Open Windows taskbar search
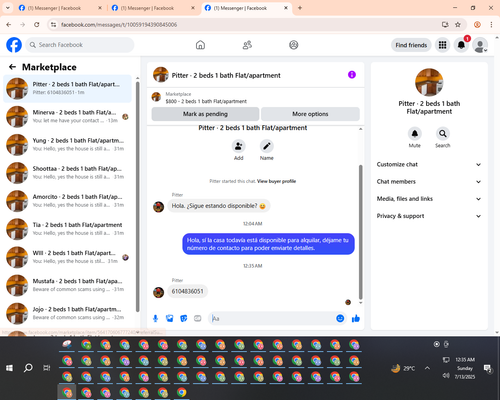The height and width of the screenshot is (400, 500). [x=28, y=368]
